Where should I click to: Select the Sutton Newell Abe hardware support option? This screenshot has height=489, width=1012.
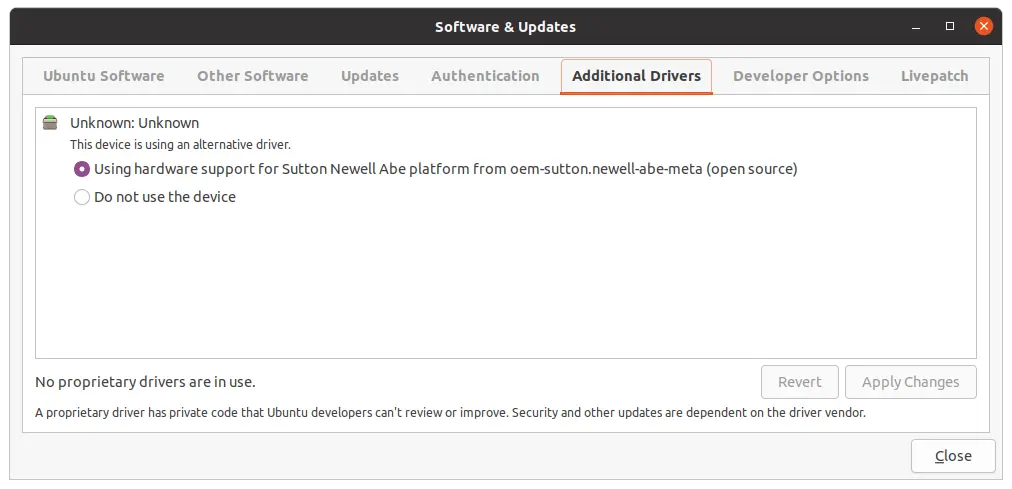point(436,169)
